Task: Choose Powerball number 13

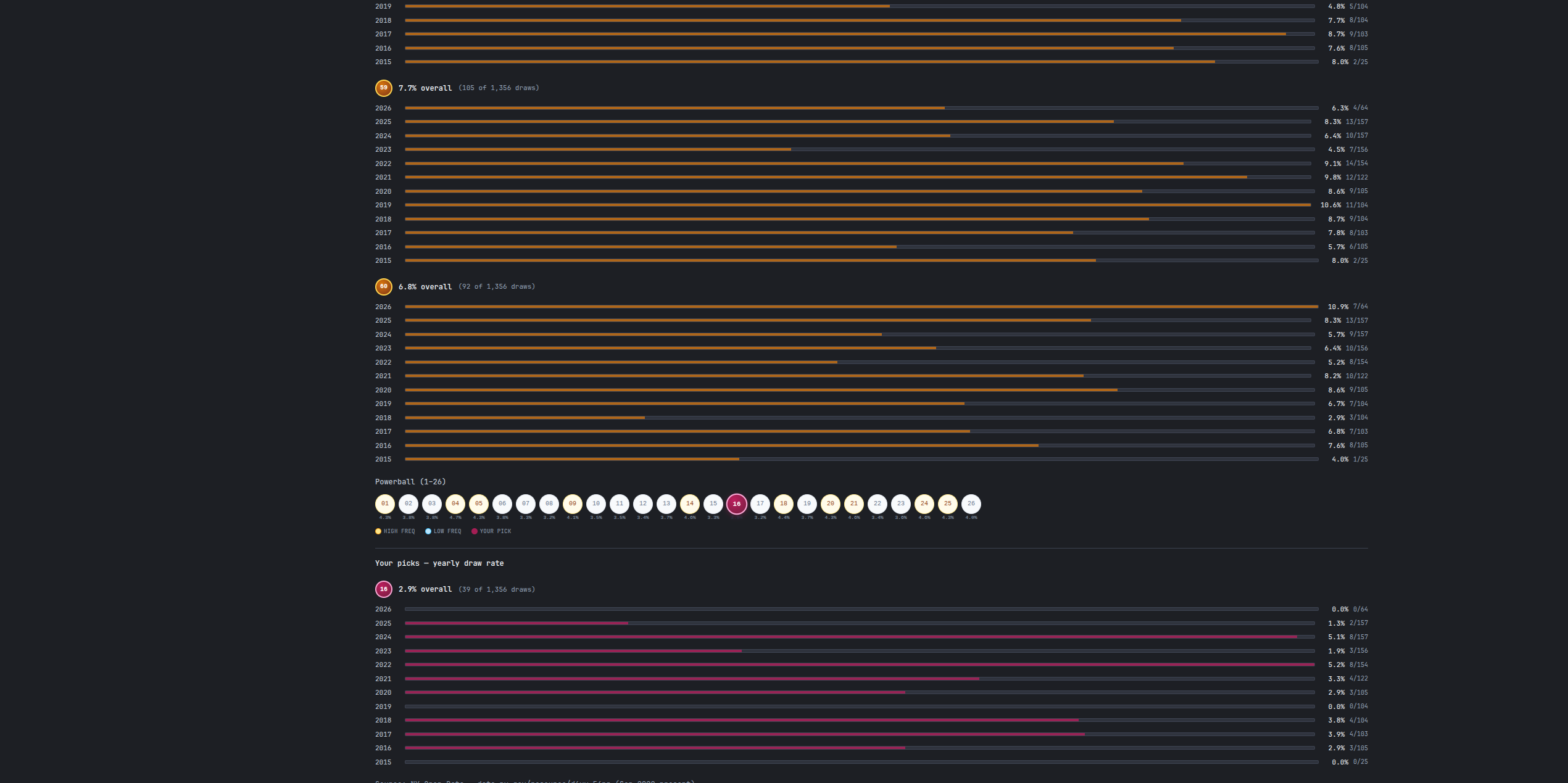Action: click(666, 503)
